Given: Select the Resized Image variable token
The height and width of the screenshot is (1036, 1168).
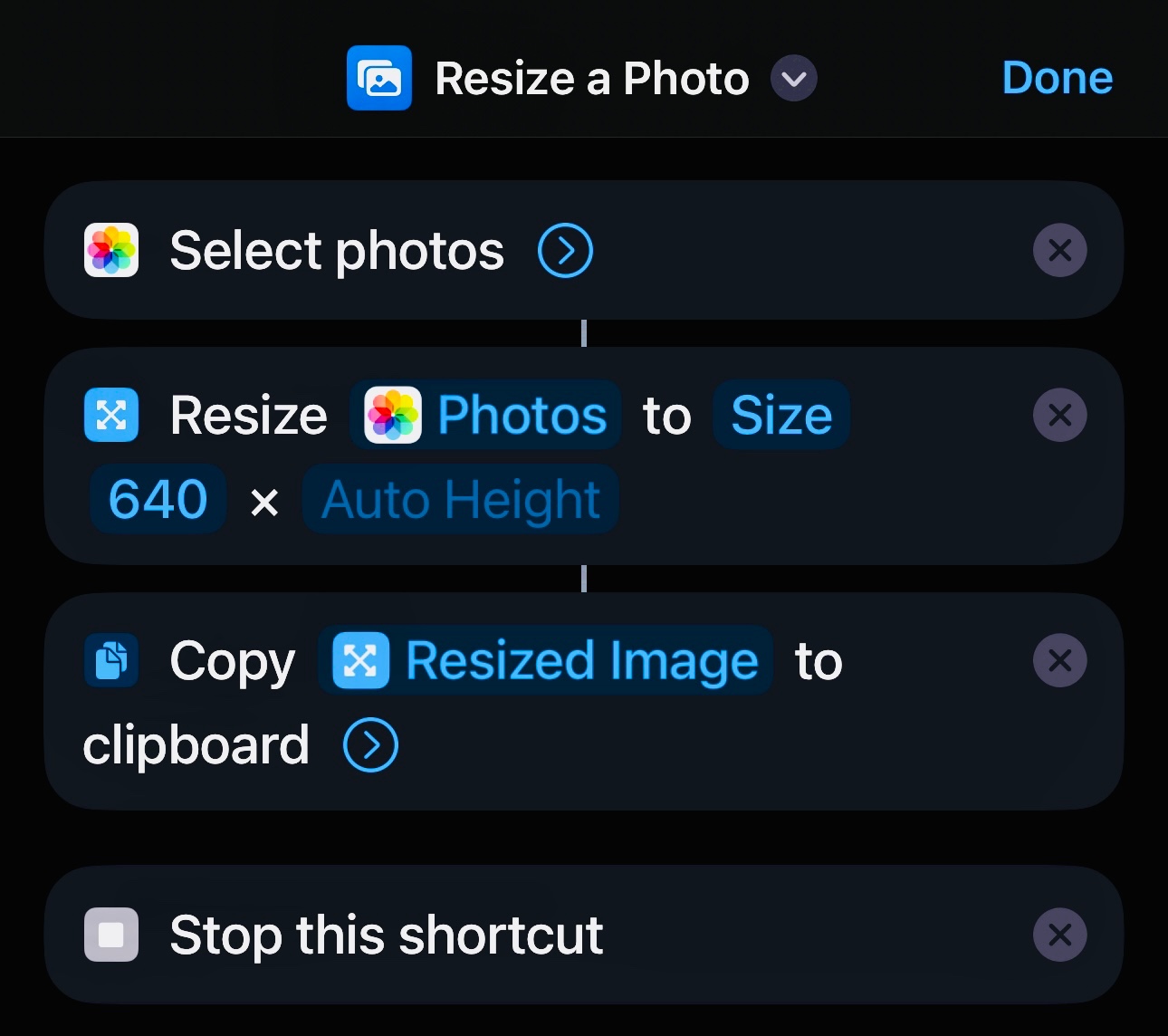Looking at the screenshot, I should coord(545,660).
